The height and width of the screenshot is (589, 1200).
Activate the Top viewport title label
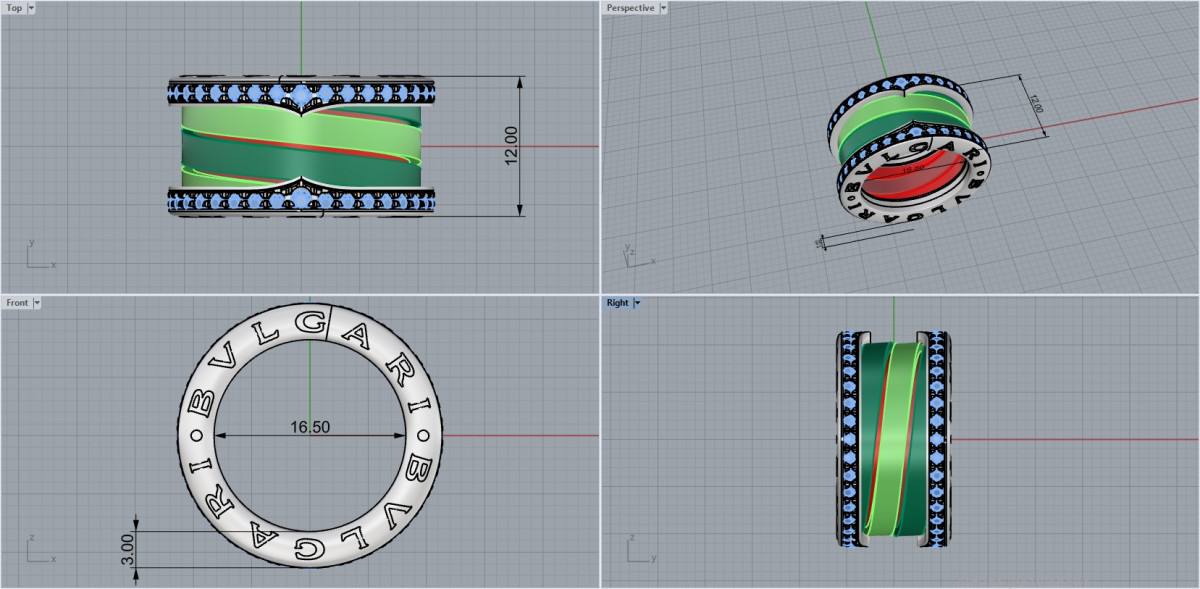click(x=14, y=8)
